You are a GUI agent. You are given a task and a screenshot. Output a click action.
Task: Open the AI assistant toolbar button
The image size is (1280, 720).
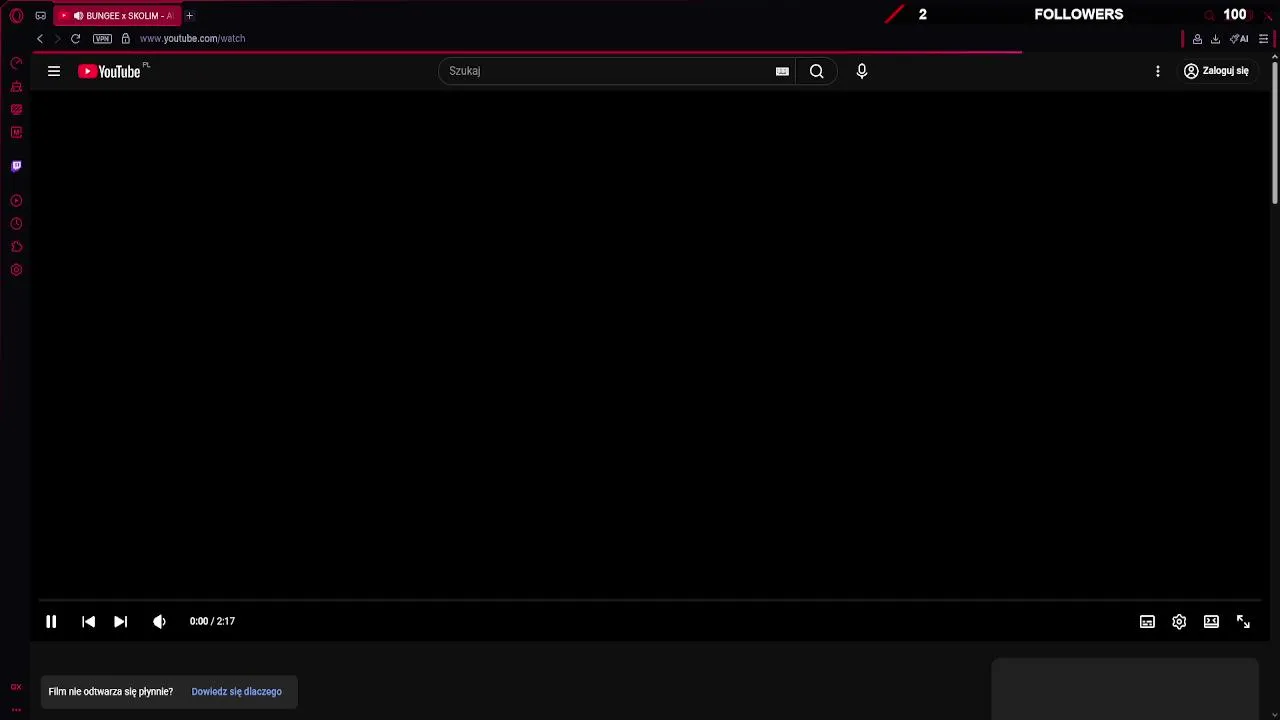(x=1239, y=39)
